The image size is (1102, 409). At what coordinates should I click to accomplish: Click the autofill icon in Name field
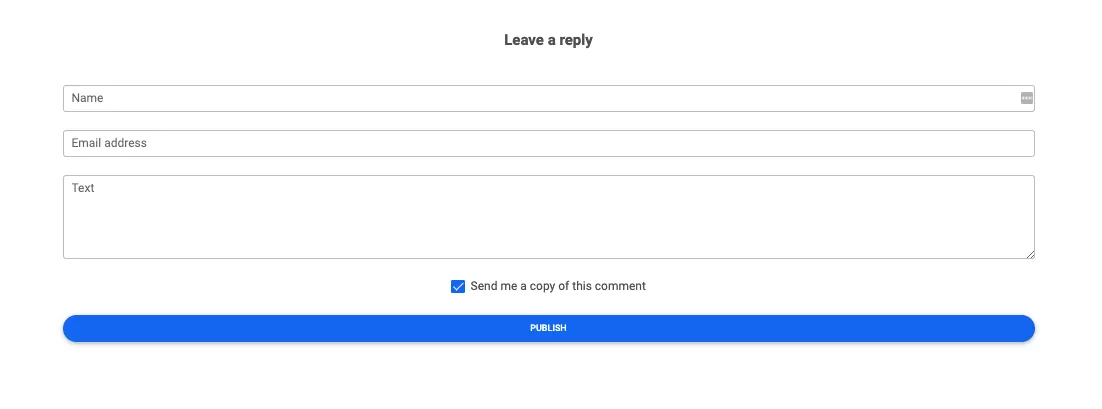pos(1026,98)
